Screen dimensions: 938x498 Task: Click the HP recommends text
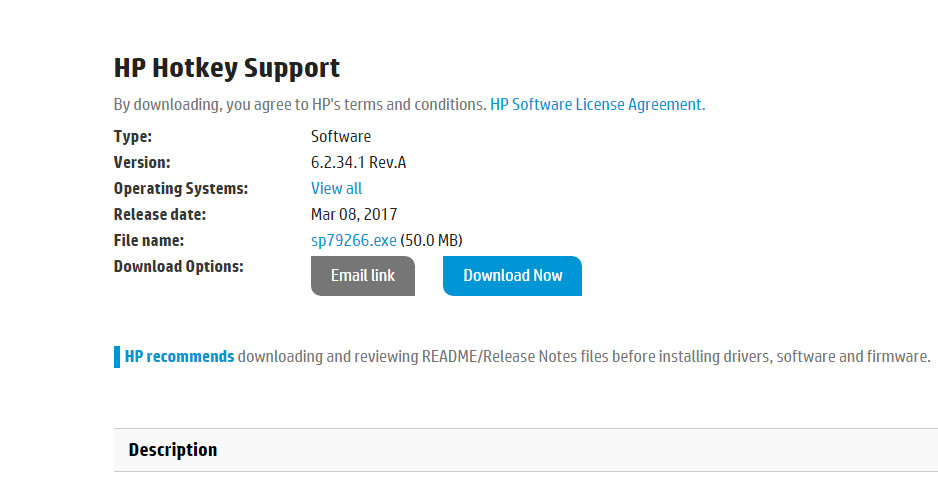coord(179,357)
